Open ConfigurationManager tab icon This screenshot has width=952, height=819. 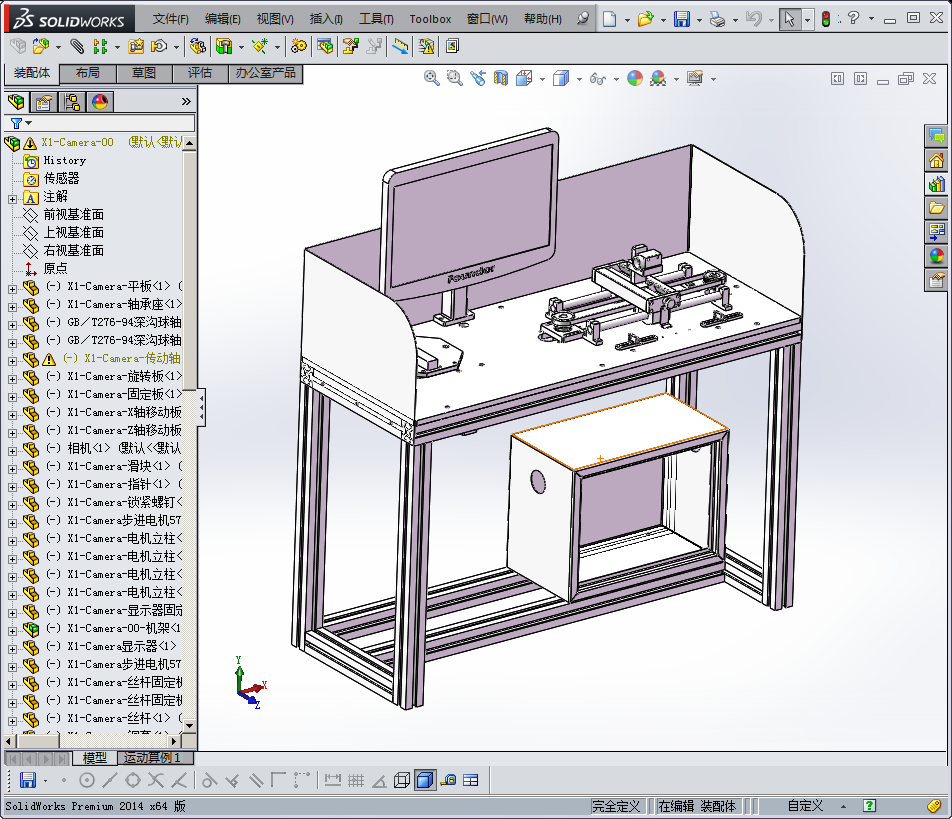tap(72, 102)
